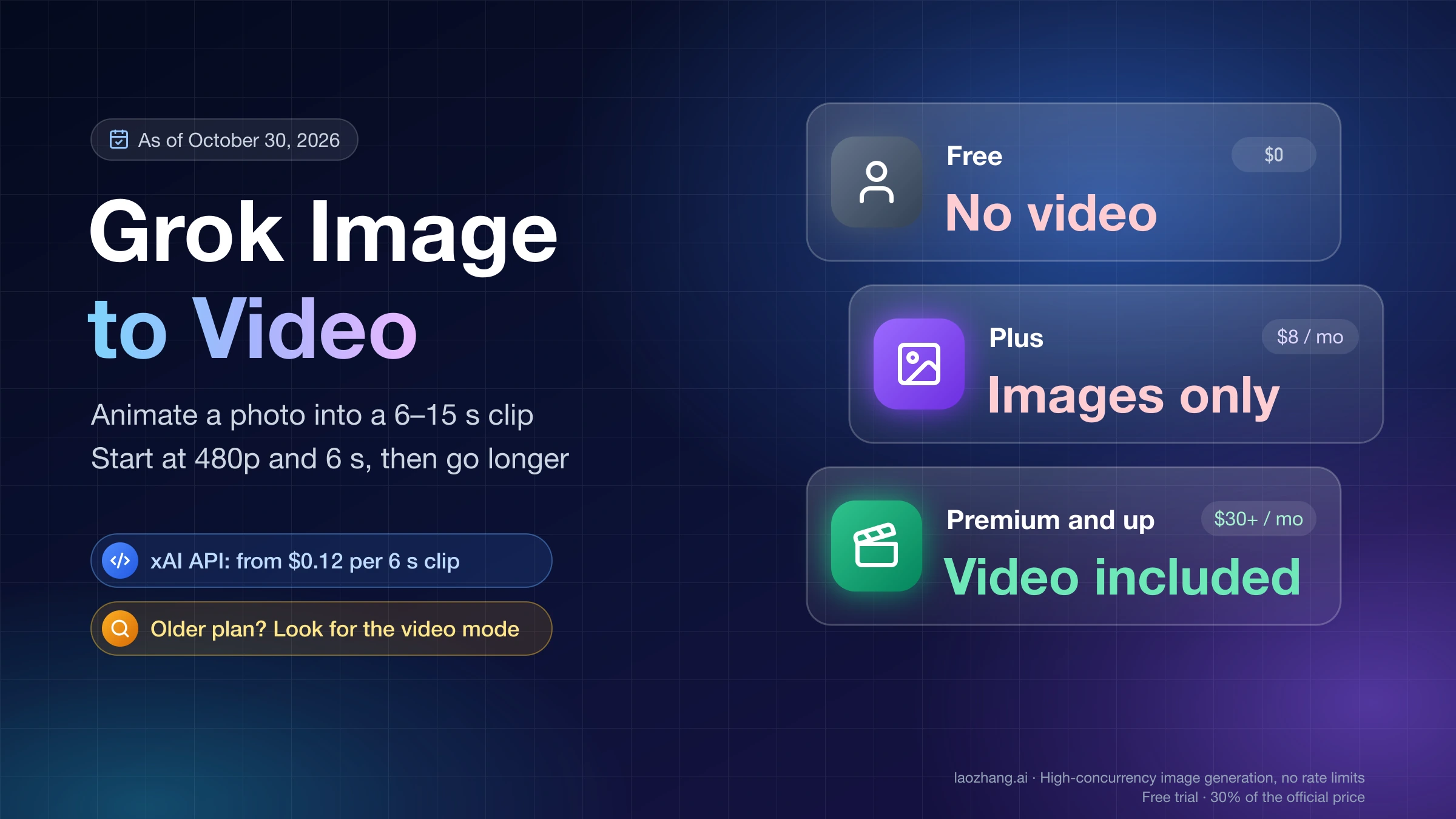The width and height of the screenshot is (1456, 819).
Task: Click the orange magnifier icon
Action: click(x=120, y=629)
